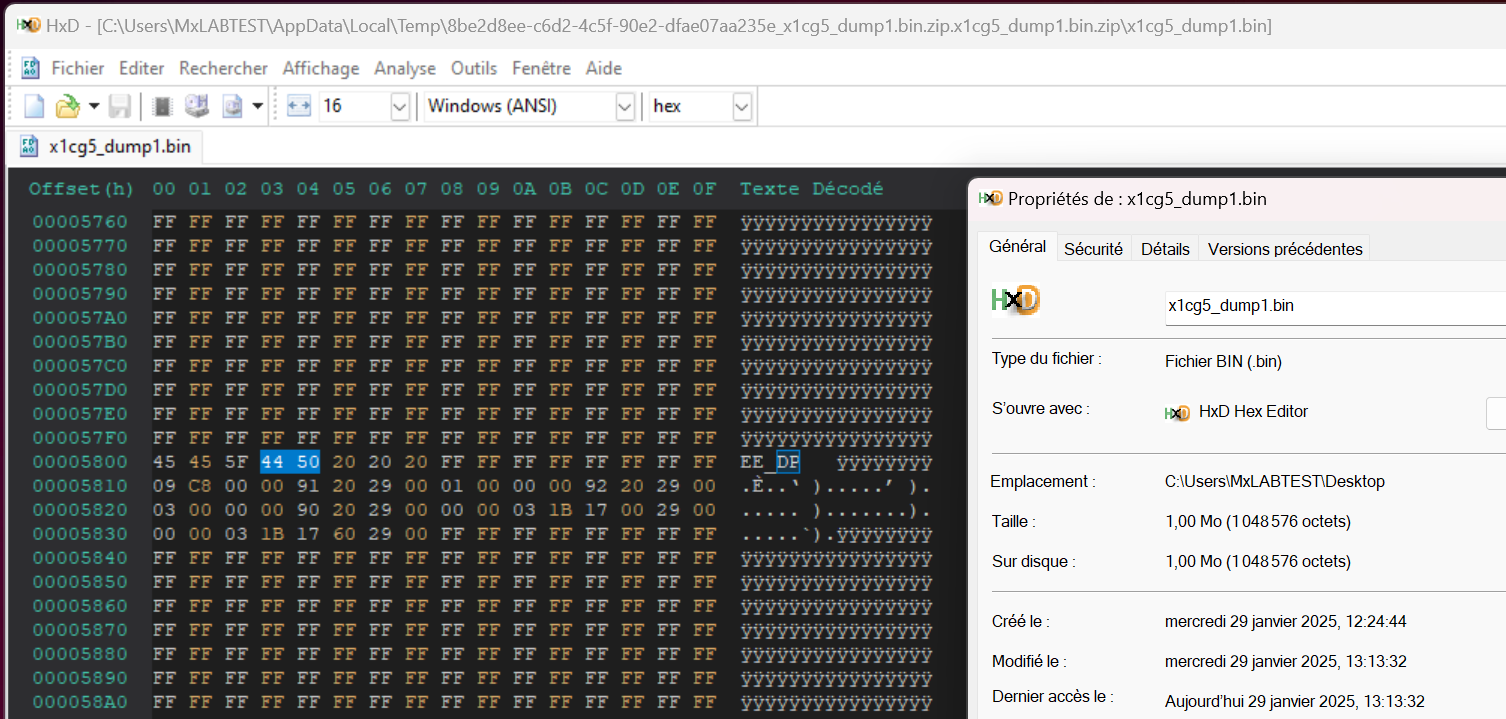Open the Editer menu
This screenshot has width=1506, height=719.
click(141, 68)
